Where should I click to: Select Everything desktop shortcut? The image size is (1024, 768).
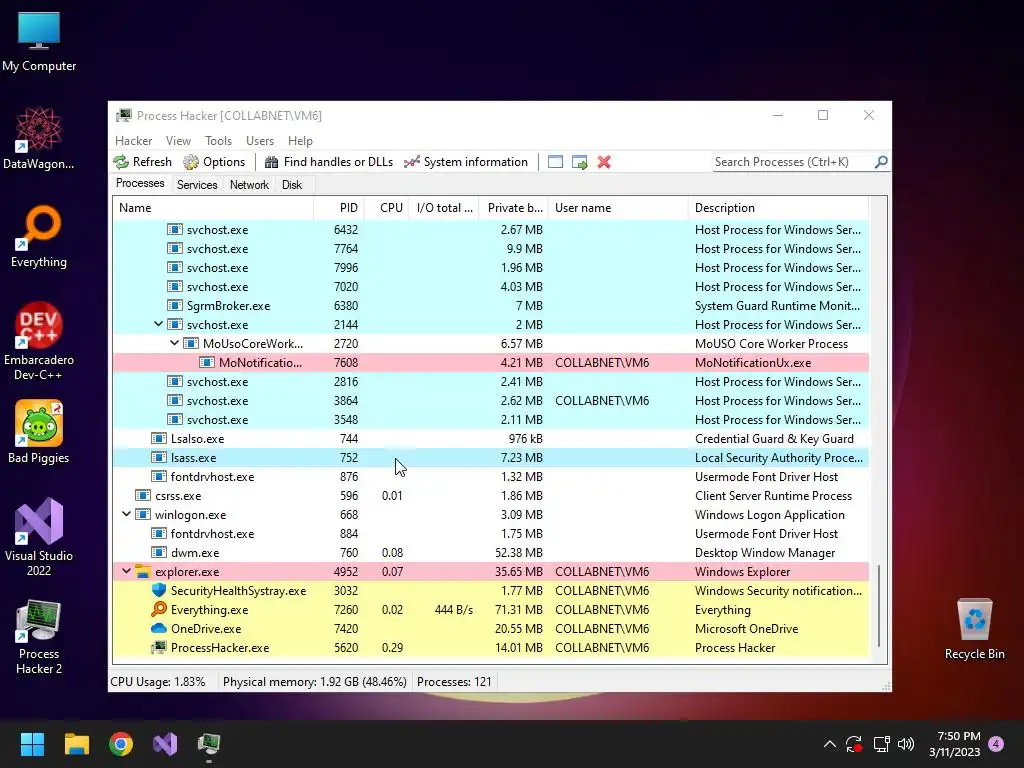point(39,237)
